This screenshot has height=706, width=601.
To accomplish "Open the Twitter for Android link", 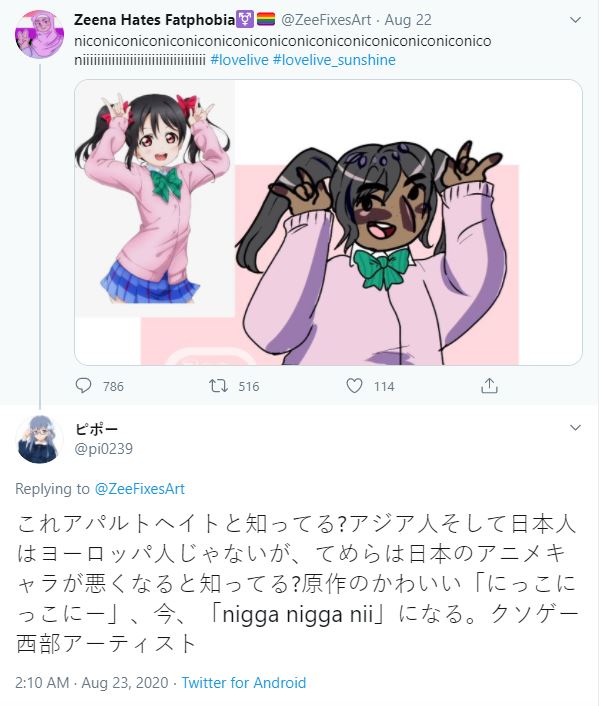I will coord(244,683).
